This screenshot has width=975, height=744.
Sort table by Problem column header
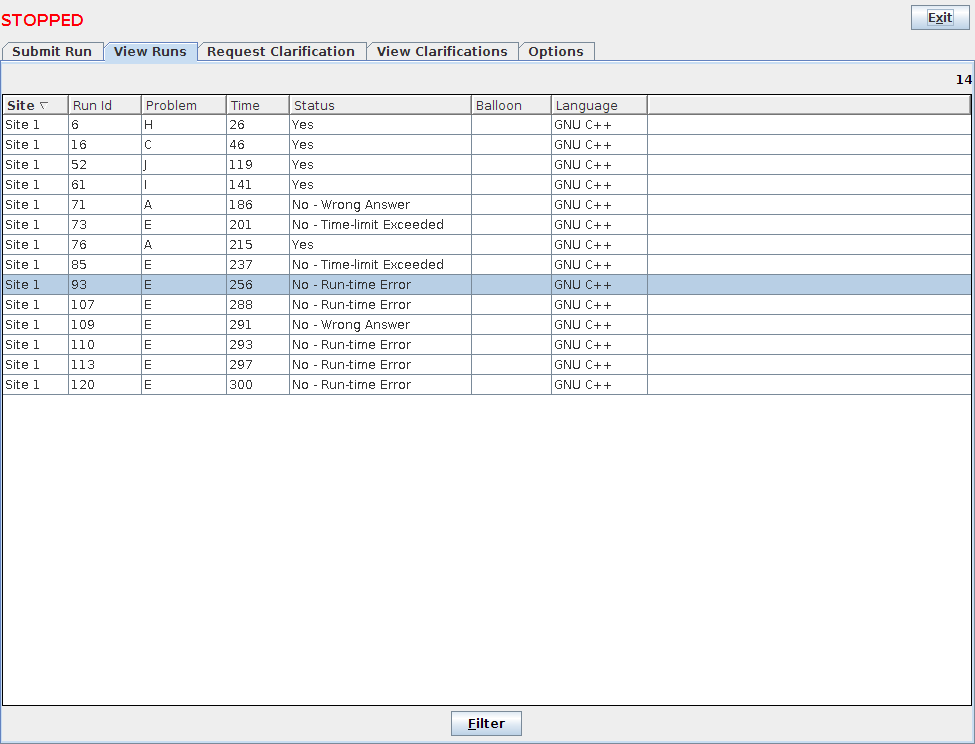[183, 105]
